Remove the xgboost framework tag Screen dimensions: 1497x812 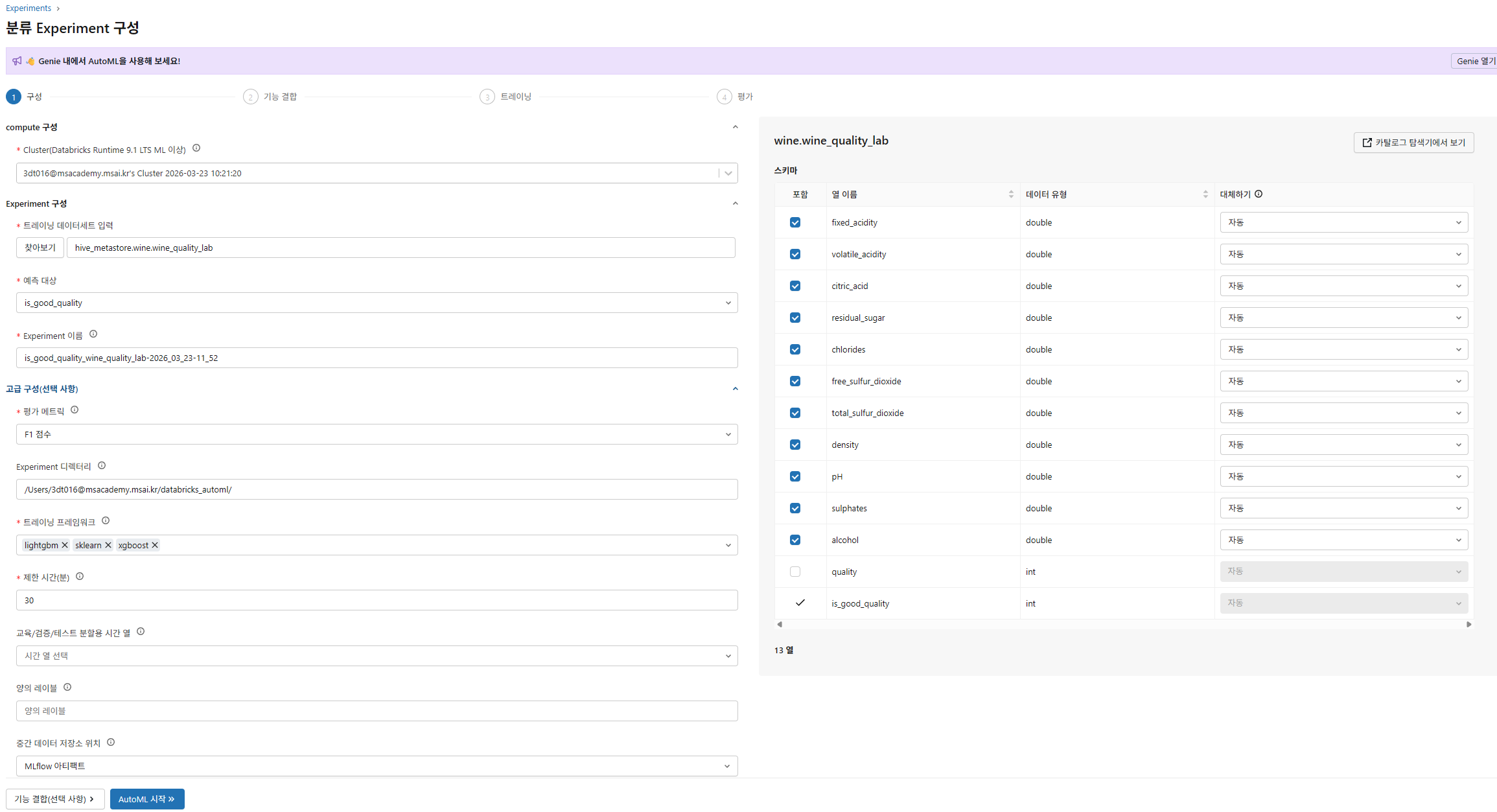click(x=155, y=546)
